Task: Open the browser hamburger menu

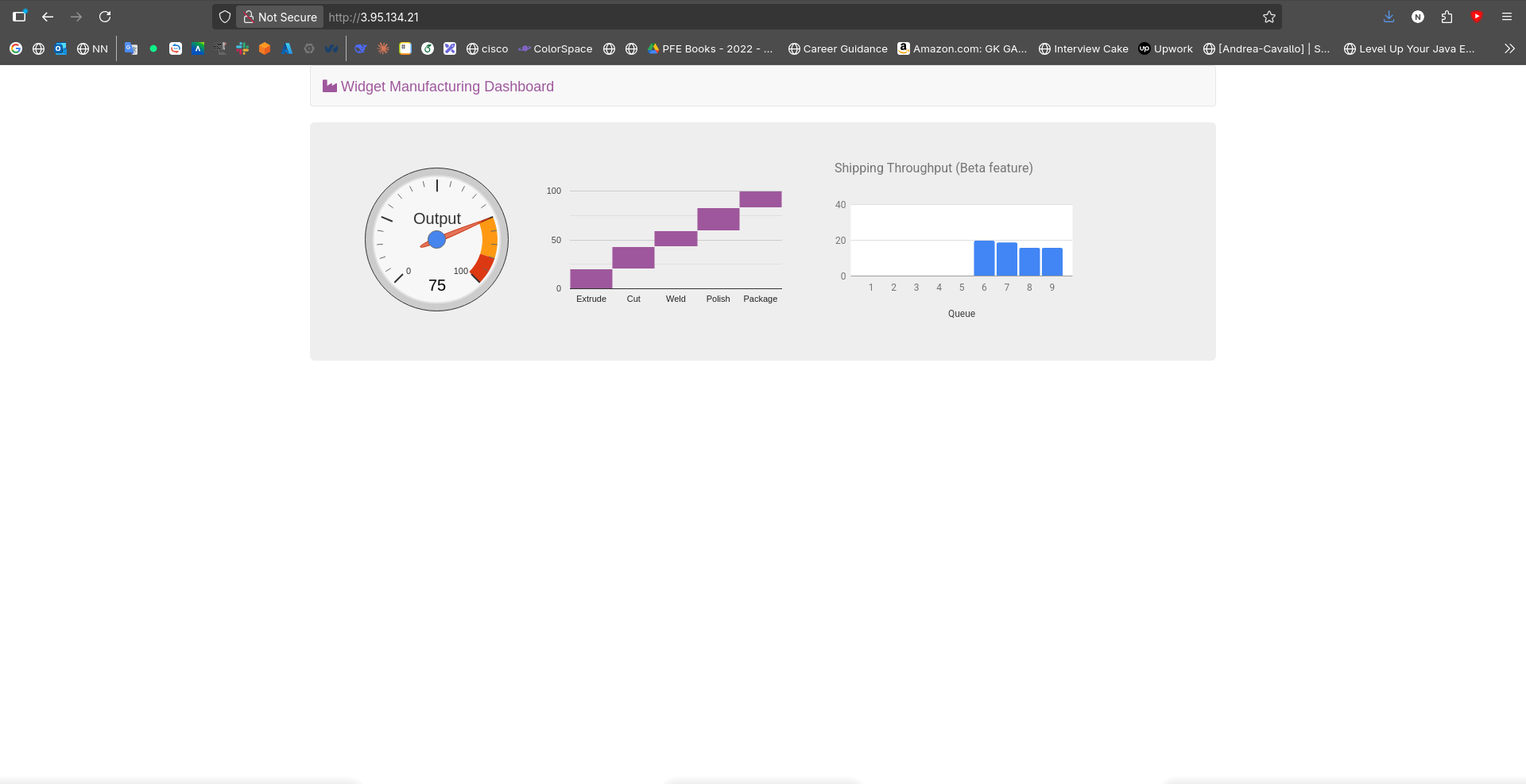Action: tap(1506, 17)
